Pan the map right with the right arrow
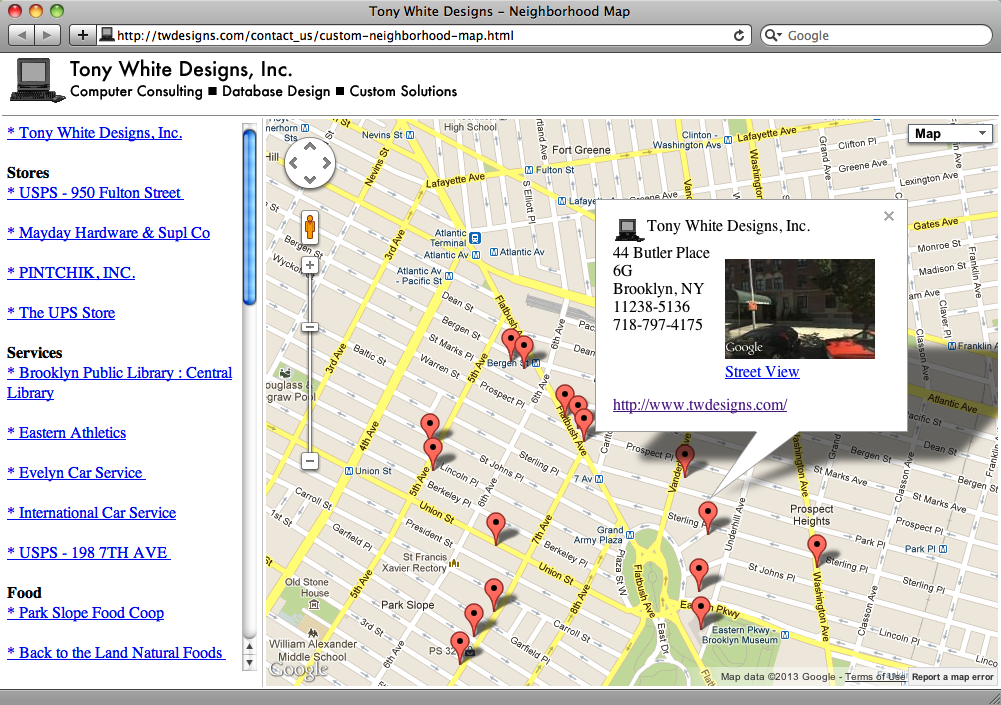The height and width of the screenshot is (705, 1001). pos(326,163)
